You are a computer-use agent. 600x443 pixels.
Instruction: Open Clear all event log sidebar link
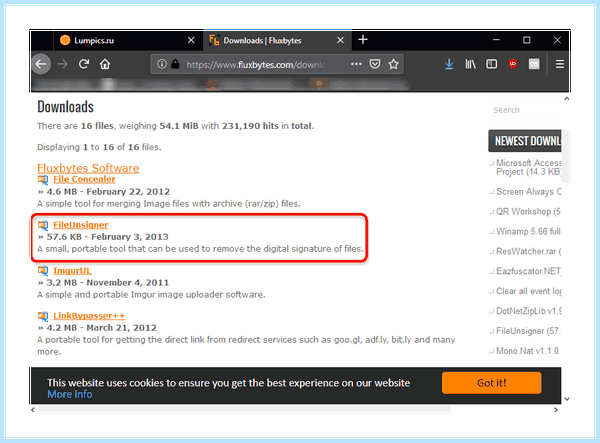point(528,291)
